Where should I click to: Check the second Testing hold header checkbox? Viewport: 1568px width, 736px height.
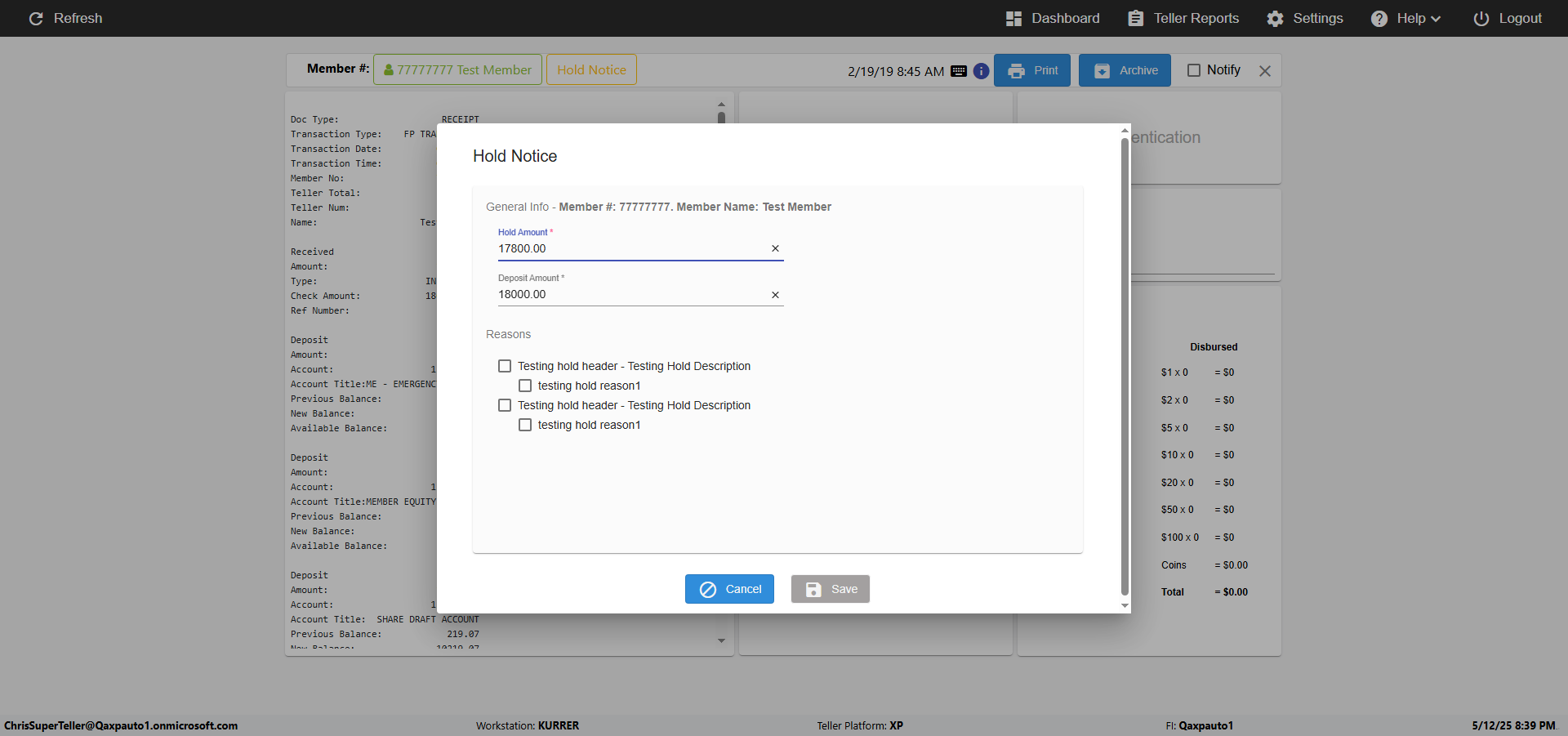coord(505,405)
